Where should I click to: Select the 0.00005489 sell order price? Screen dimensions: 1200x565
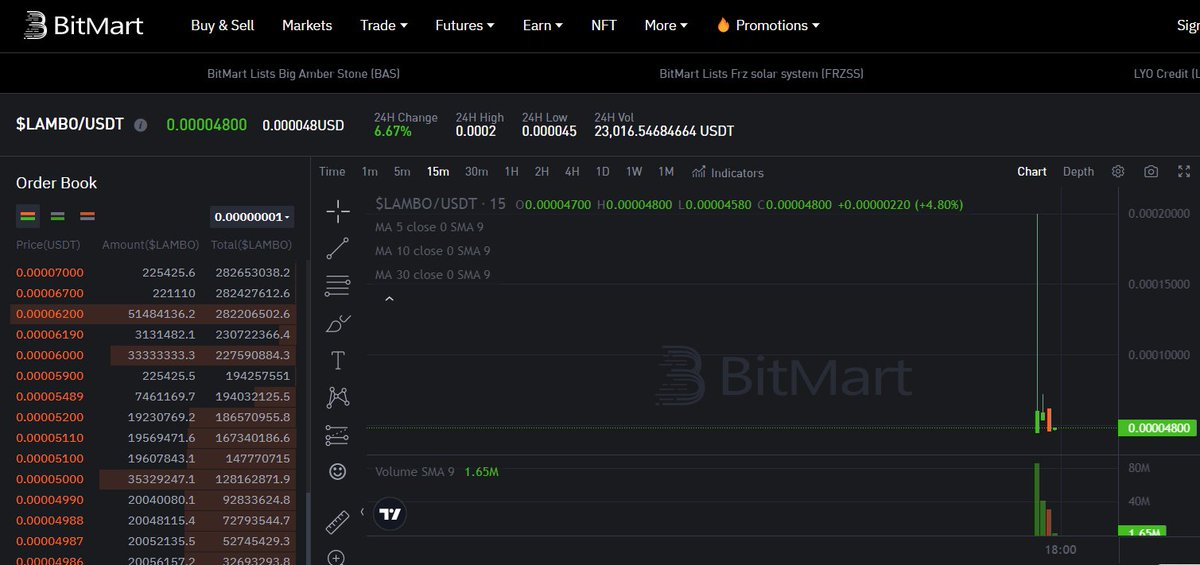[x=50, y=396]
